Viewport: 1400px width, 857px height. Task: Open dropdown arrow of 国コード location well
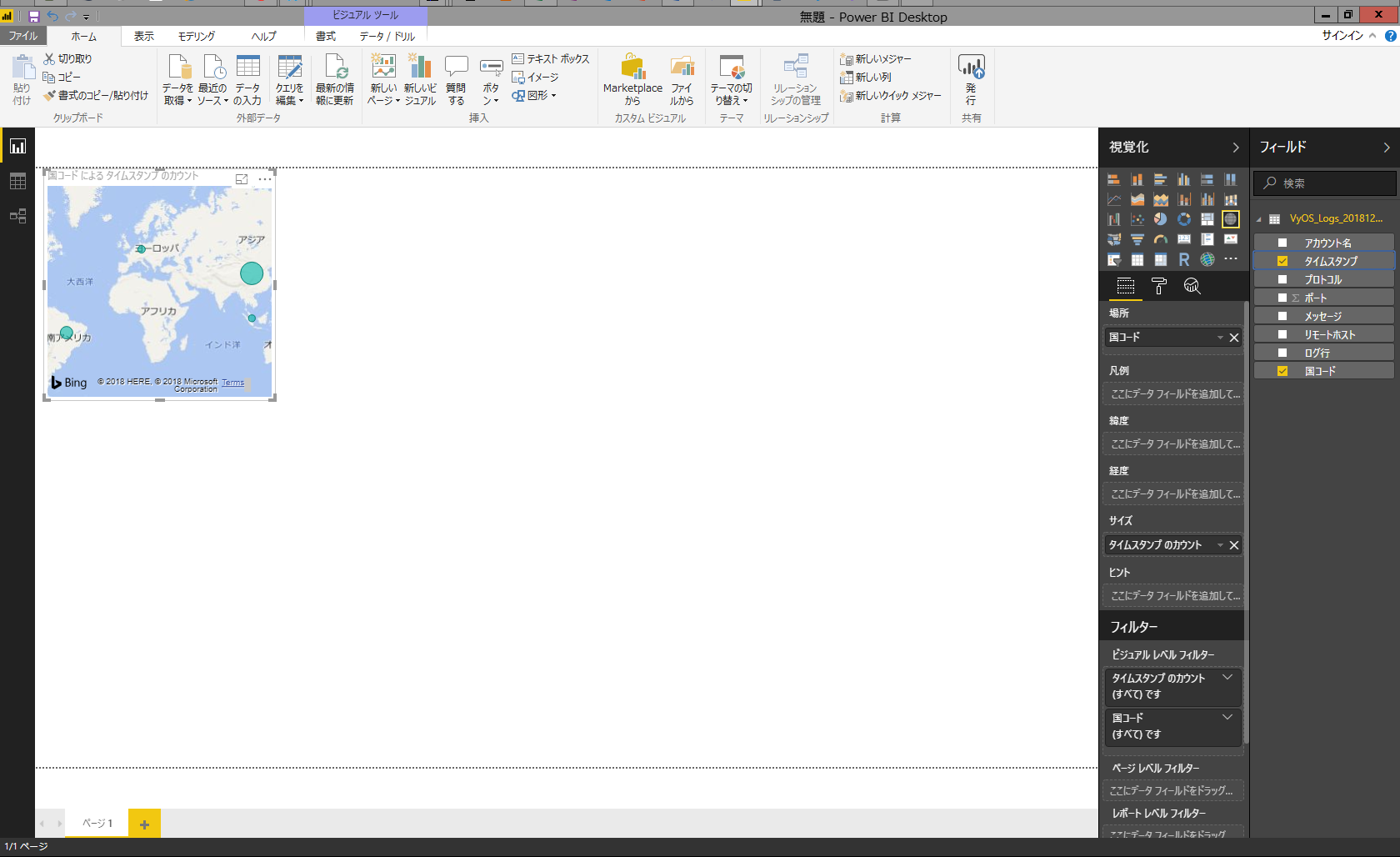tap(1220, 338)
